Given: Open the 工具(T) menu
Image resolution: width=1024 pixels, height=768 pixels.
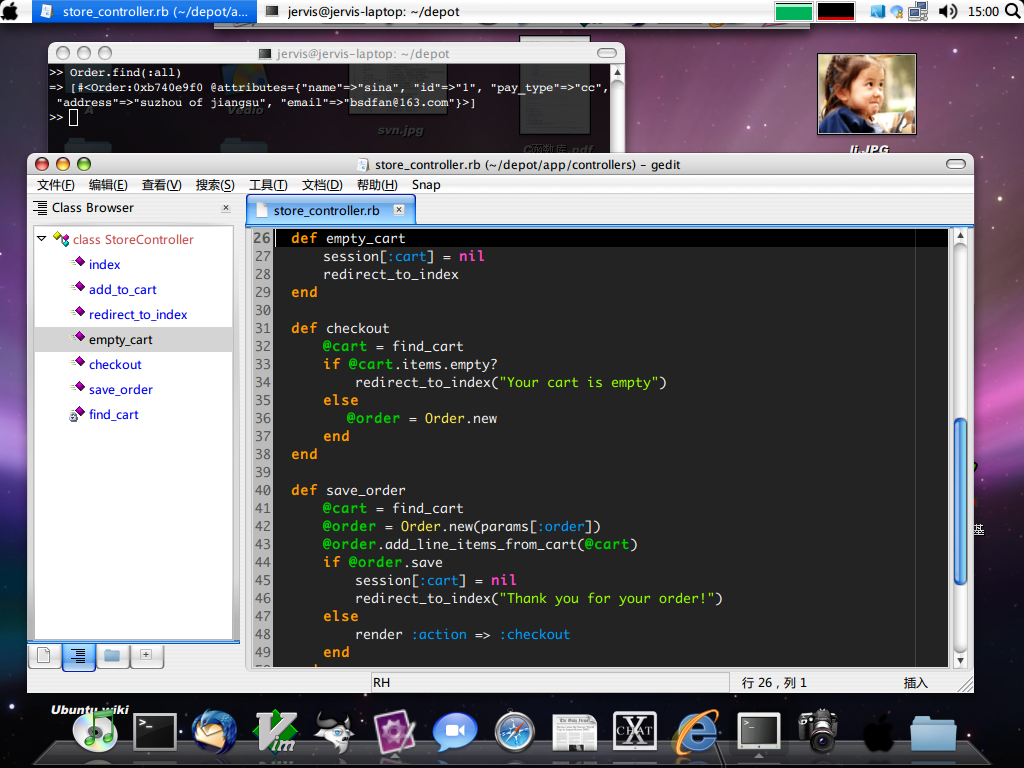Looking at the screenshot, I should 268,185.
